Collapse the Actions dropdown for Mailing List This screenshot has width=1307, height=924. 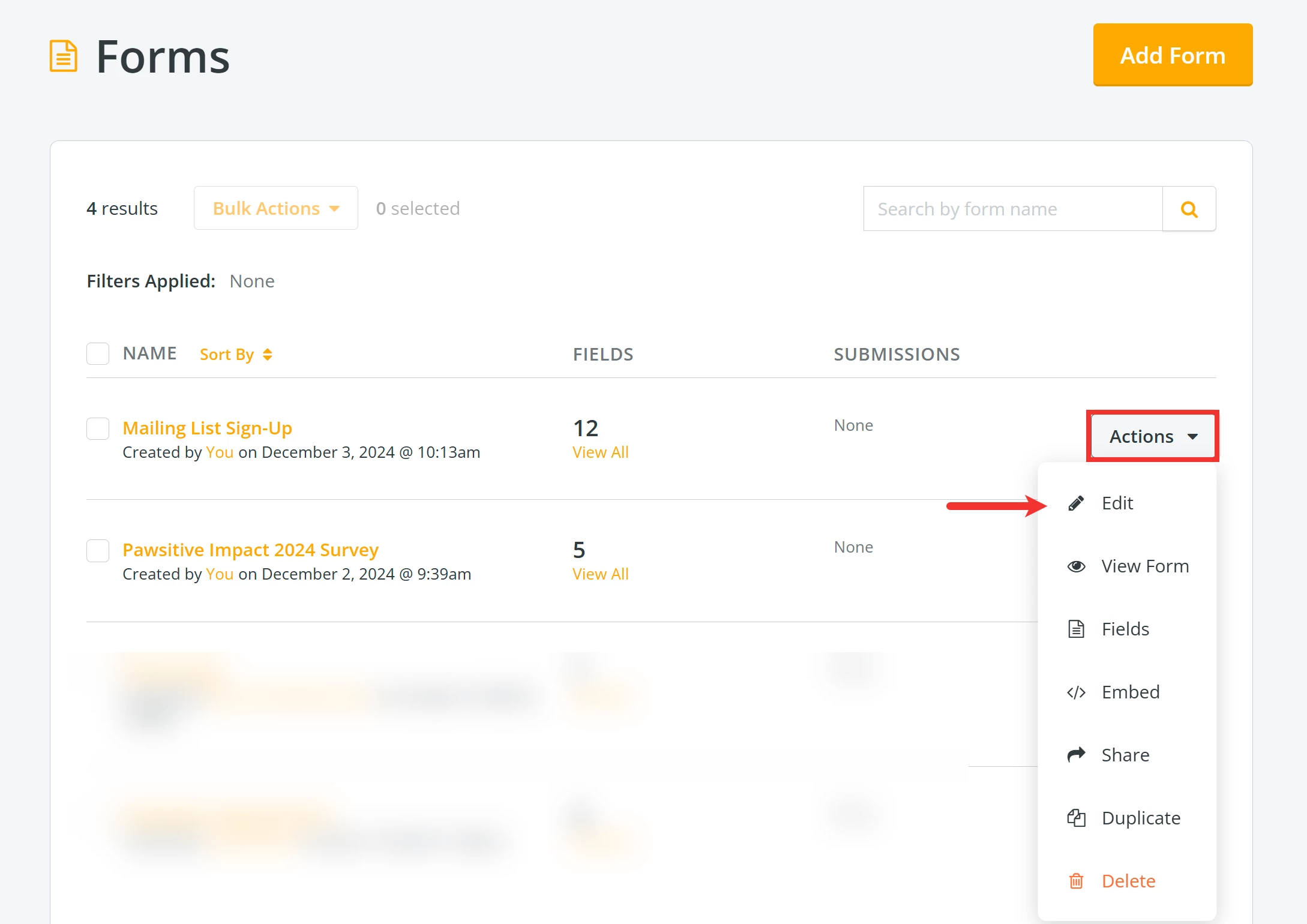[x=1152, y=436]
